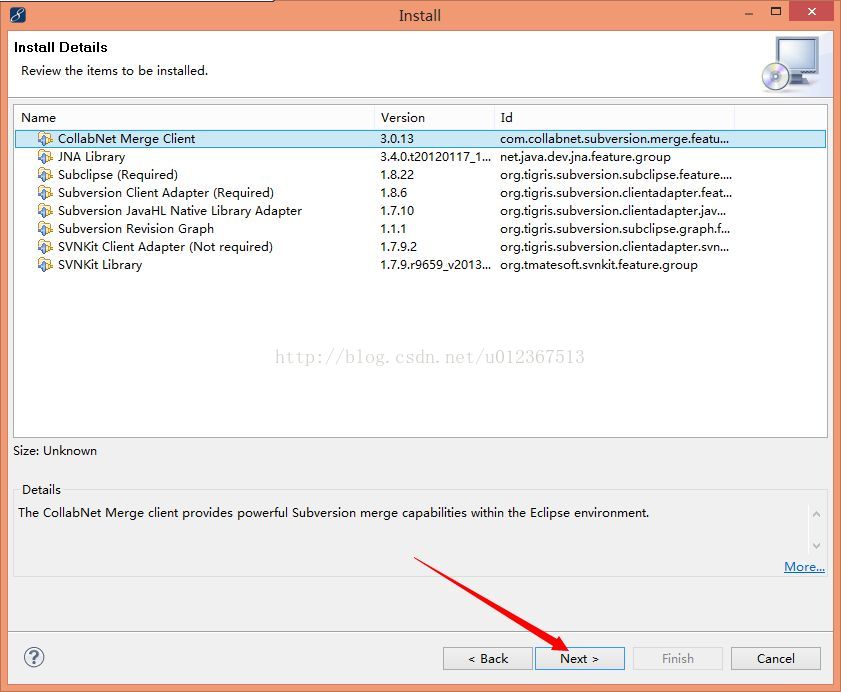Minimize the Install window
Screen dimensions: 841x692
(x=749, y=12)
